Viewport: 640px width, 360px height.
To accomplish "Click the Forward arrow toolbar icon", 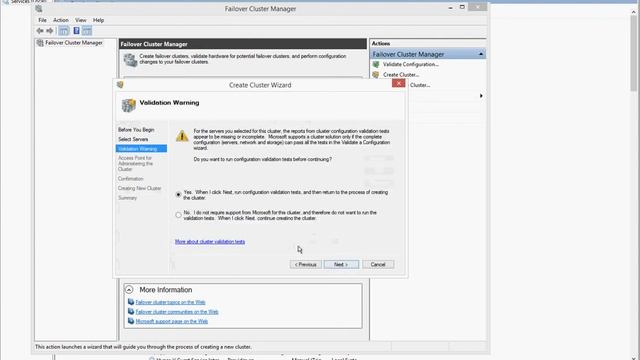I will pyautogui.click(x=50, y=31).
